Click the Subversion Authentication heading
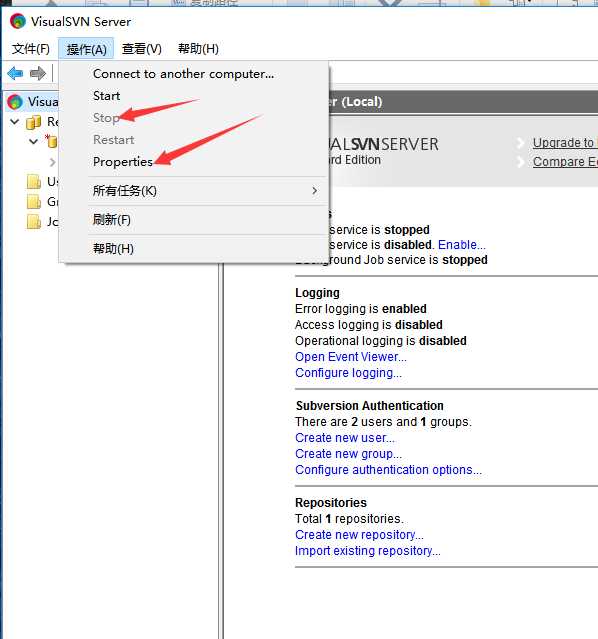The width and height of the screenshot is (598, 639). coord(369,406)
